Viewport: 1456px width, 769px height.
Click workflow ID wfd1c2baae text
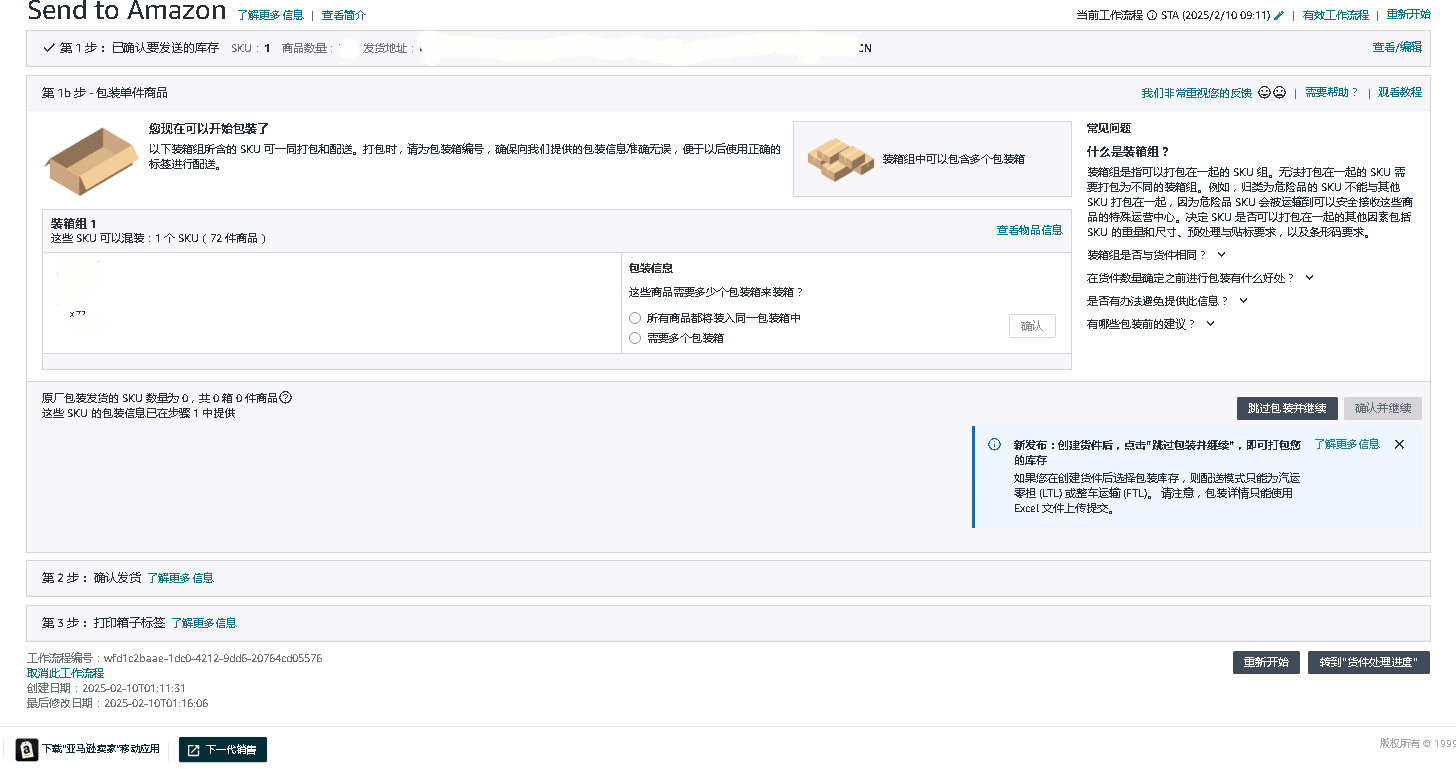point(213,658)
